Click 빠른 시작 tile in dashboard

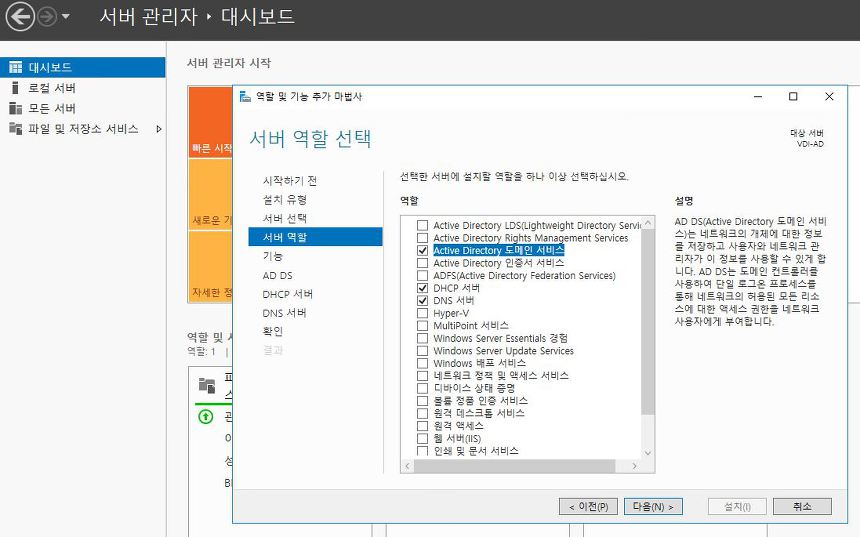[x=211, y=122]
